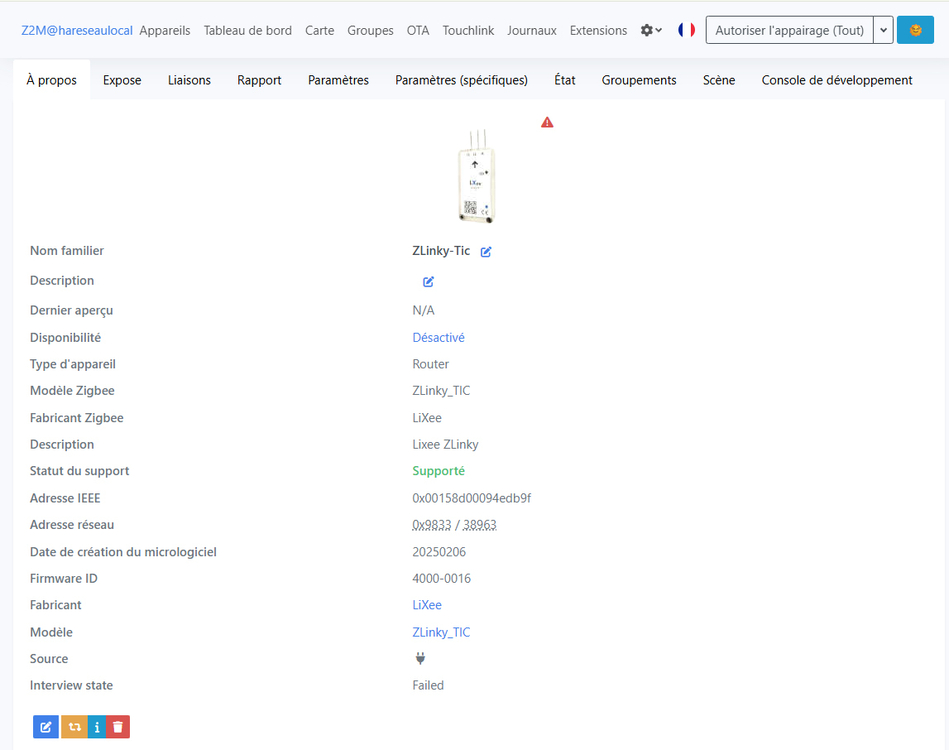Click the ZLinky device image
This screenshot has width=949, height=750.
point(477,176)
